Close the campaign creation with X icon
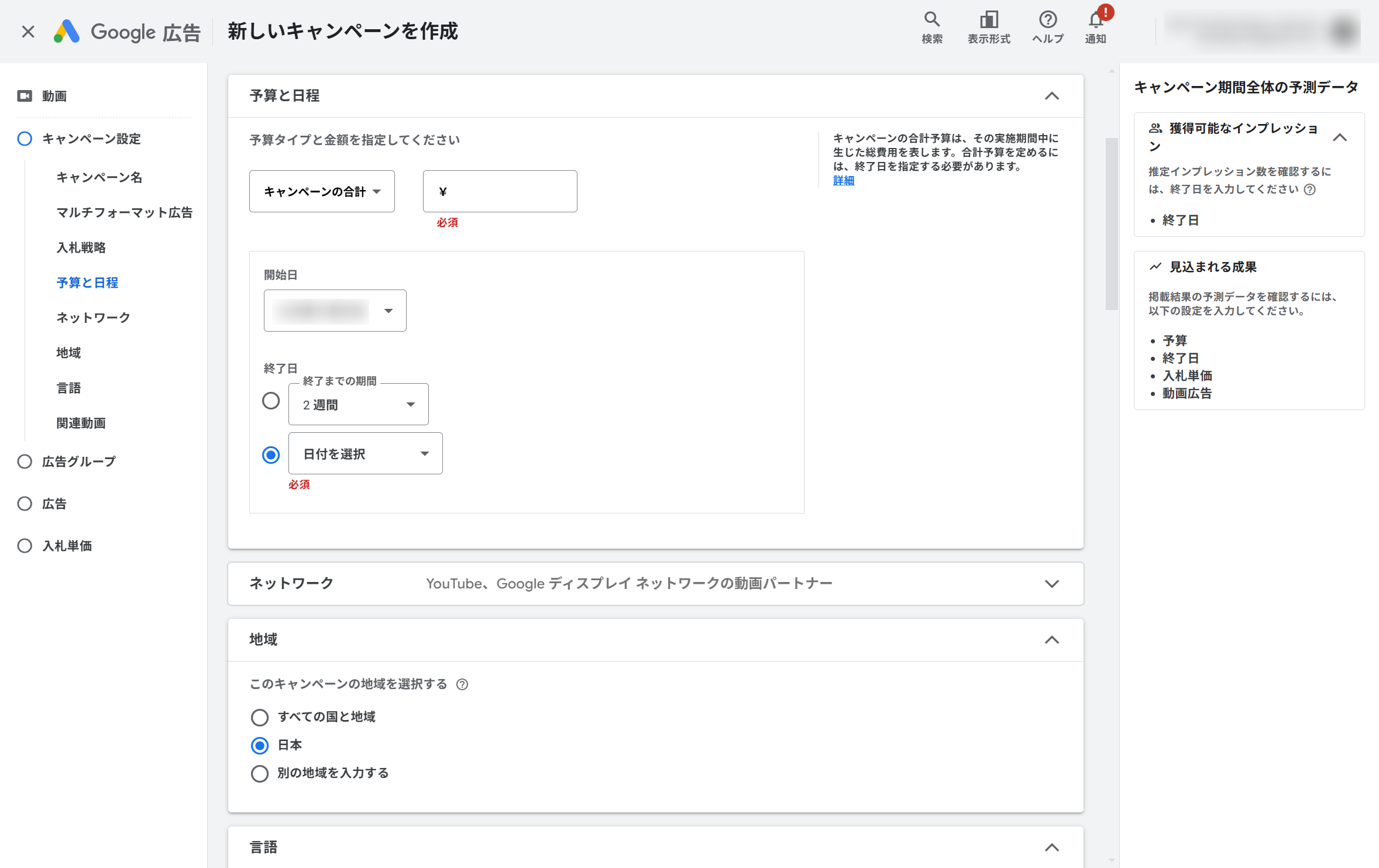 (x=28, y=32)
